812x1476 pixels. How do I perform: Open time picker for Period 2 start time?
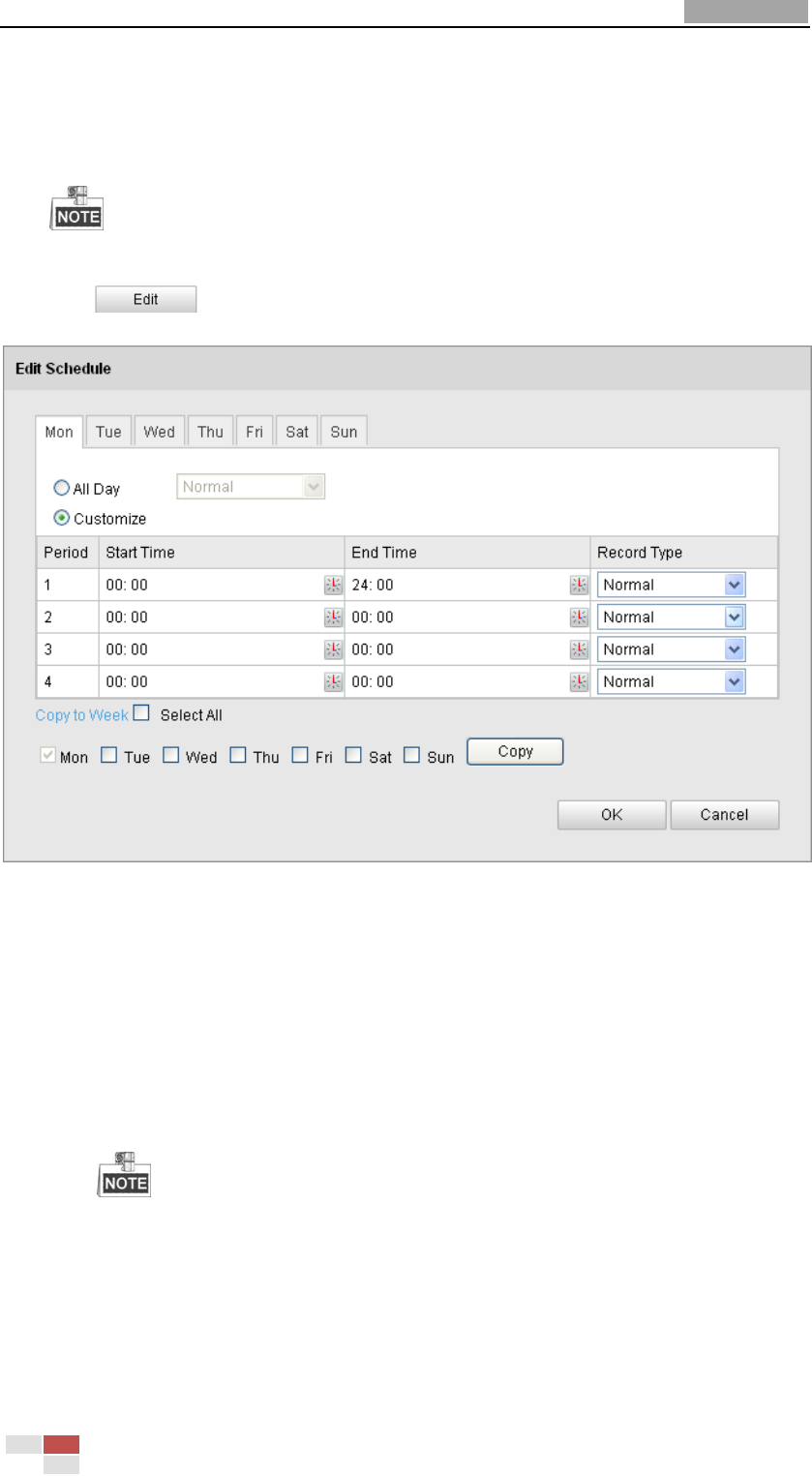(x=333, y=618)
